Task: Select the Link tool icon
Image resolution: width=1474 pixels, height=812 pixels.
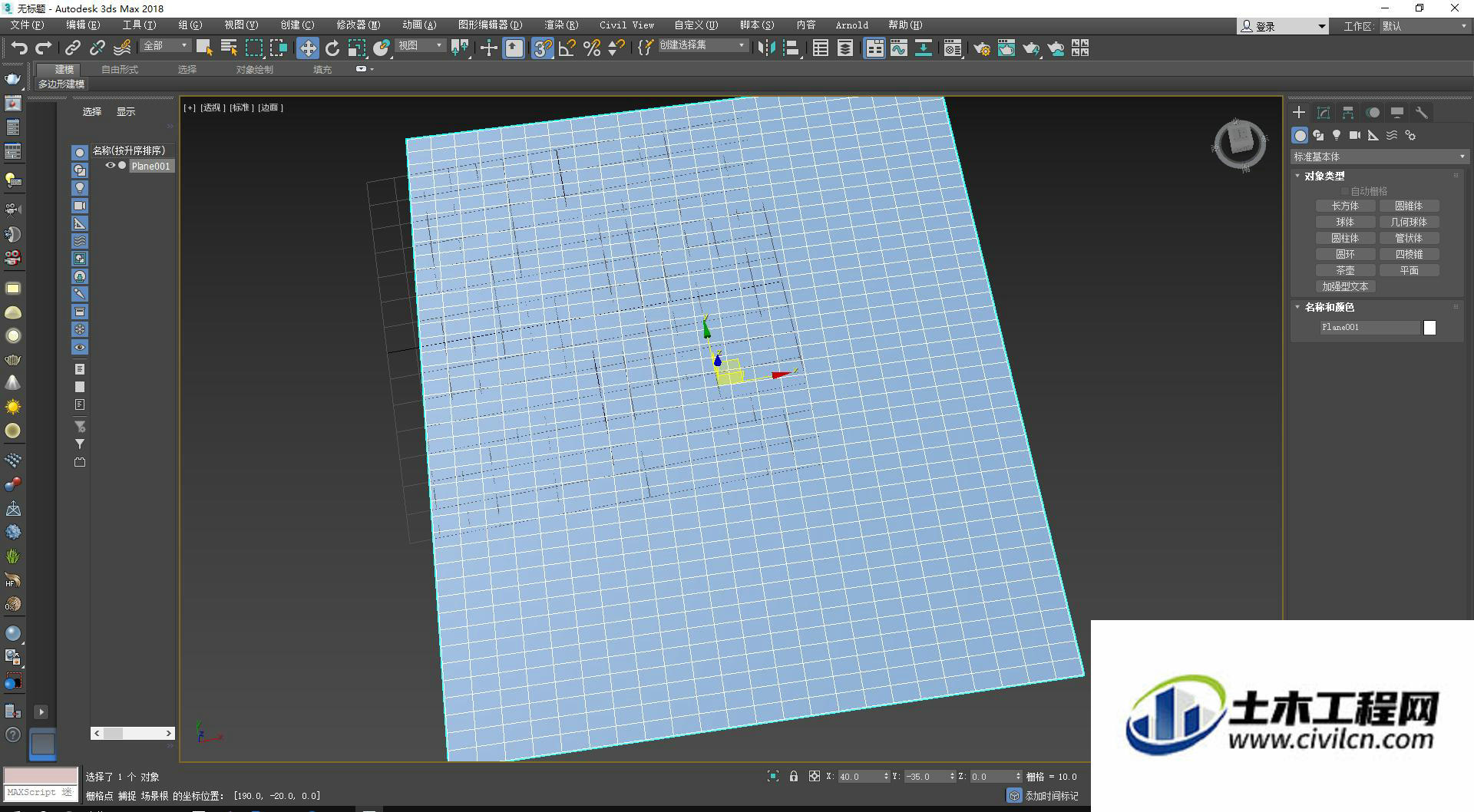Action: tap(72, 48)
